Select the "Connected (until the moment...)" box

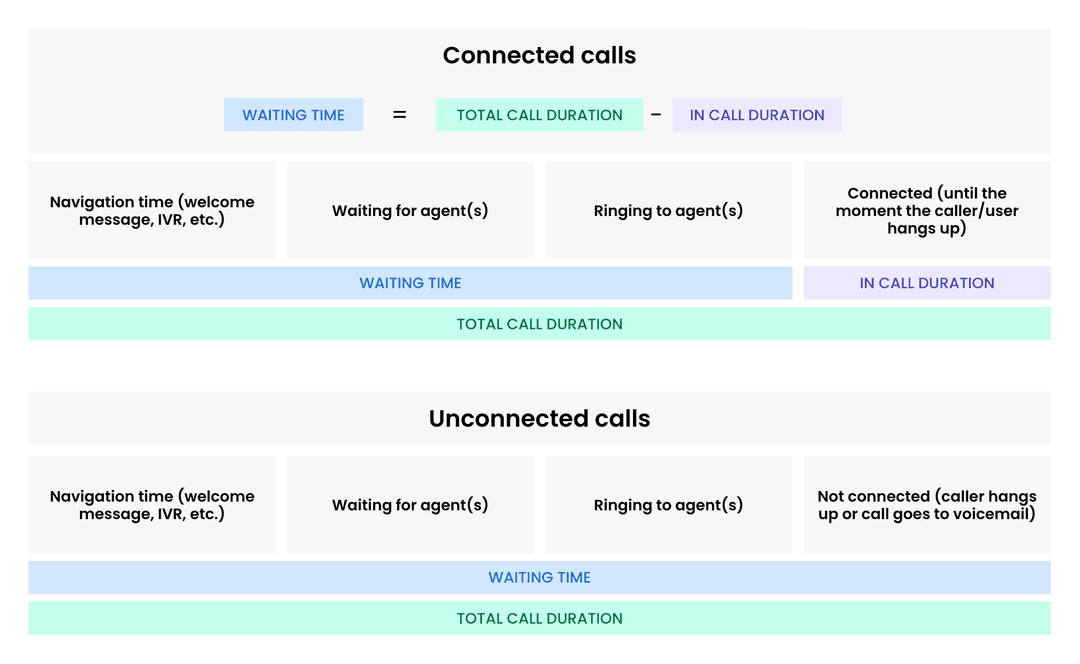pos(927,211)
